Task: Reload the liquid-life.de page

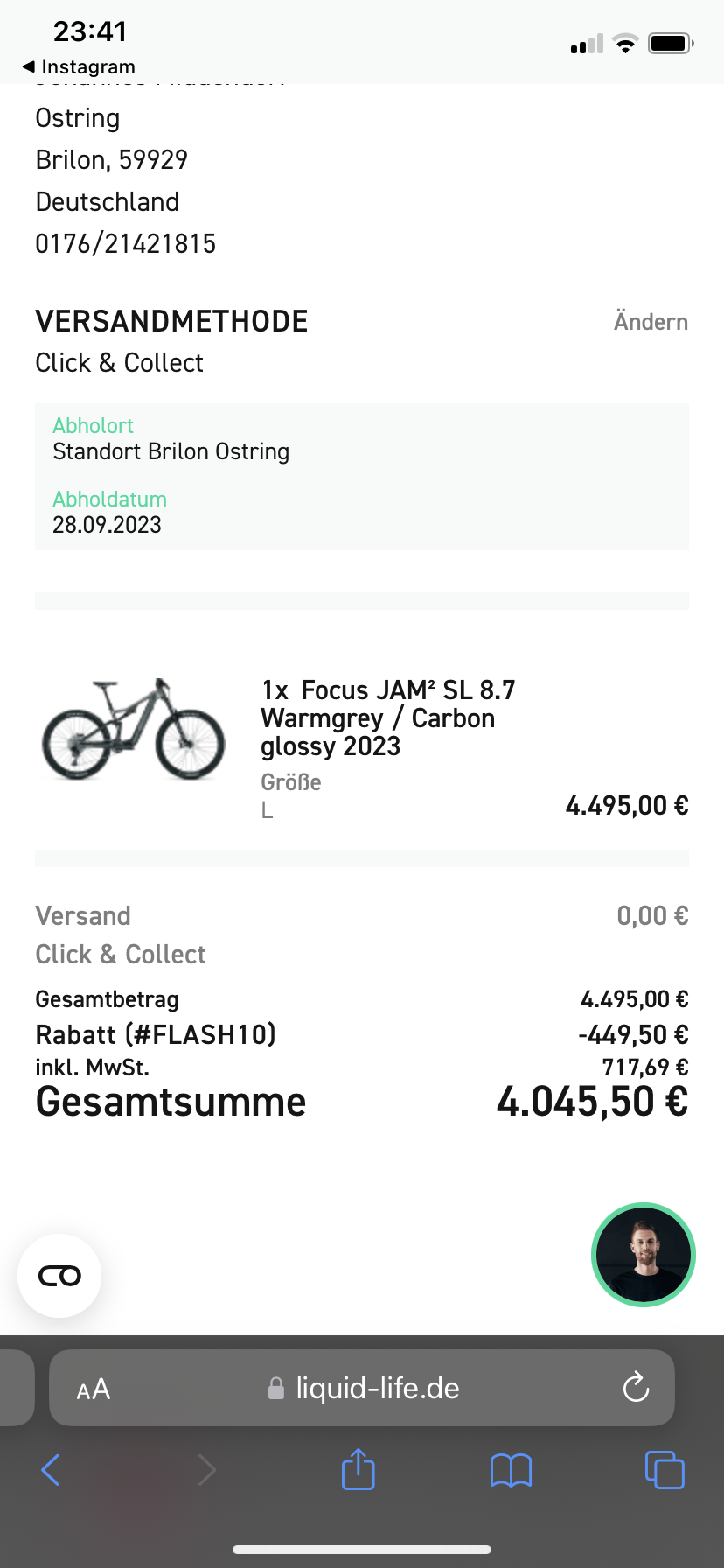Action: point(636,1388)
